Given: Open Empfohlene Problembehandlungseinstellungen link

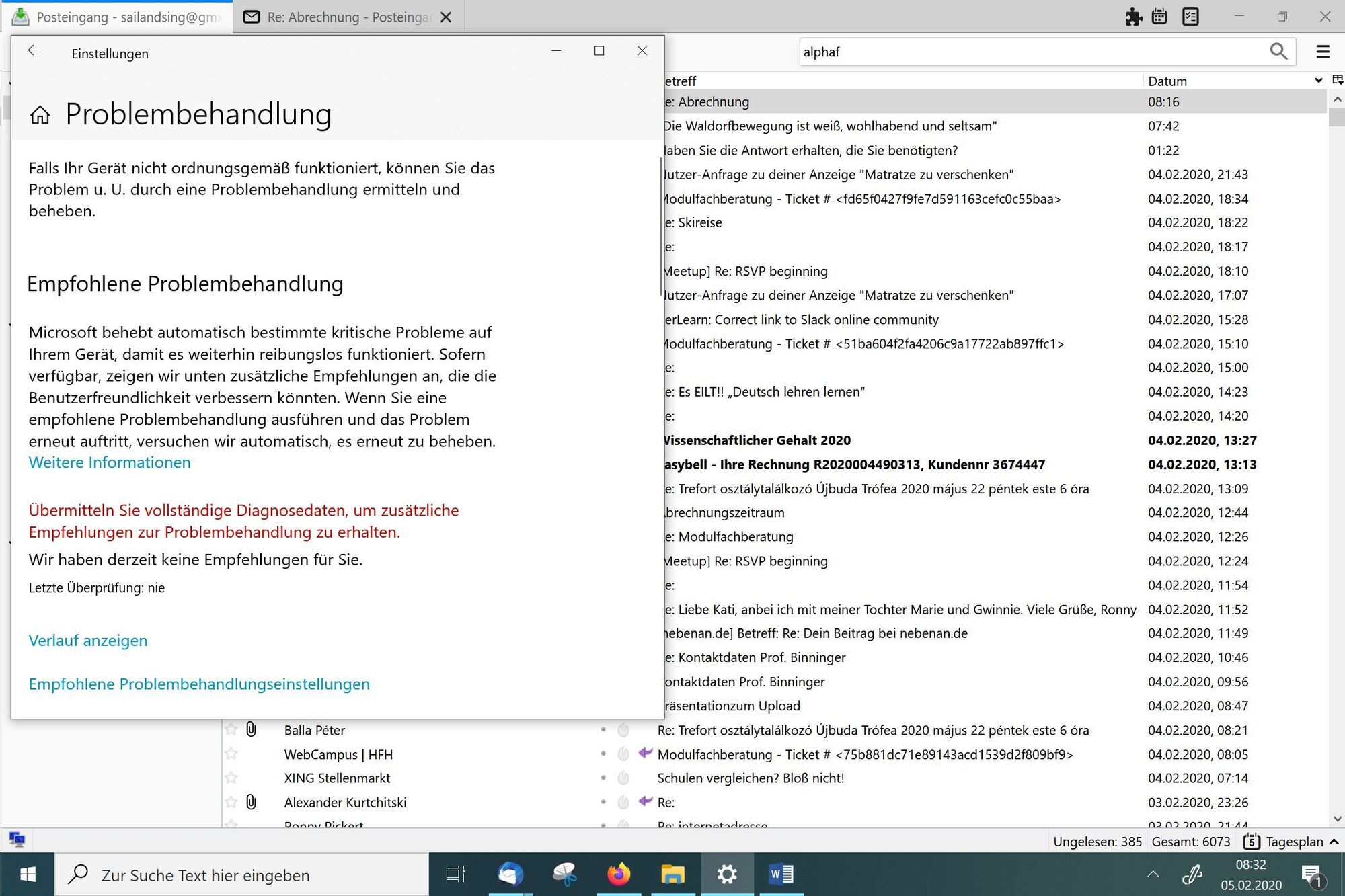Looking at the screenshot, I should (199, 684).
